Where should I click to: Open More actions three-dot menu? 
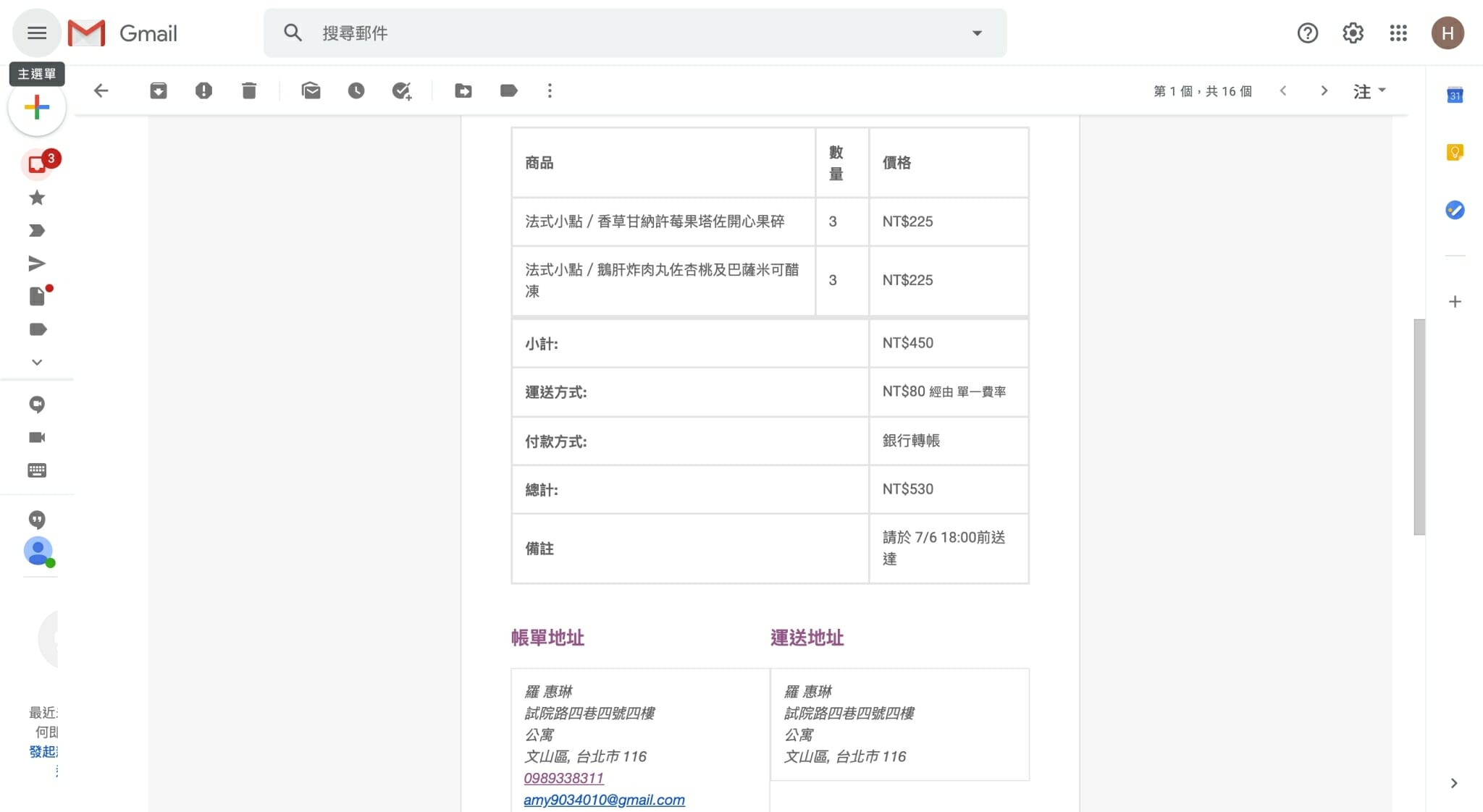[x=550, y=90]
